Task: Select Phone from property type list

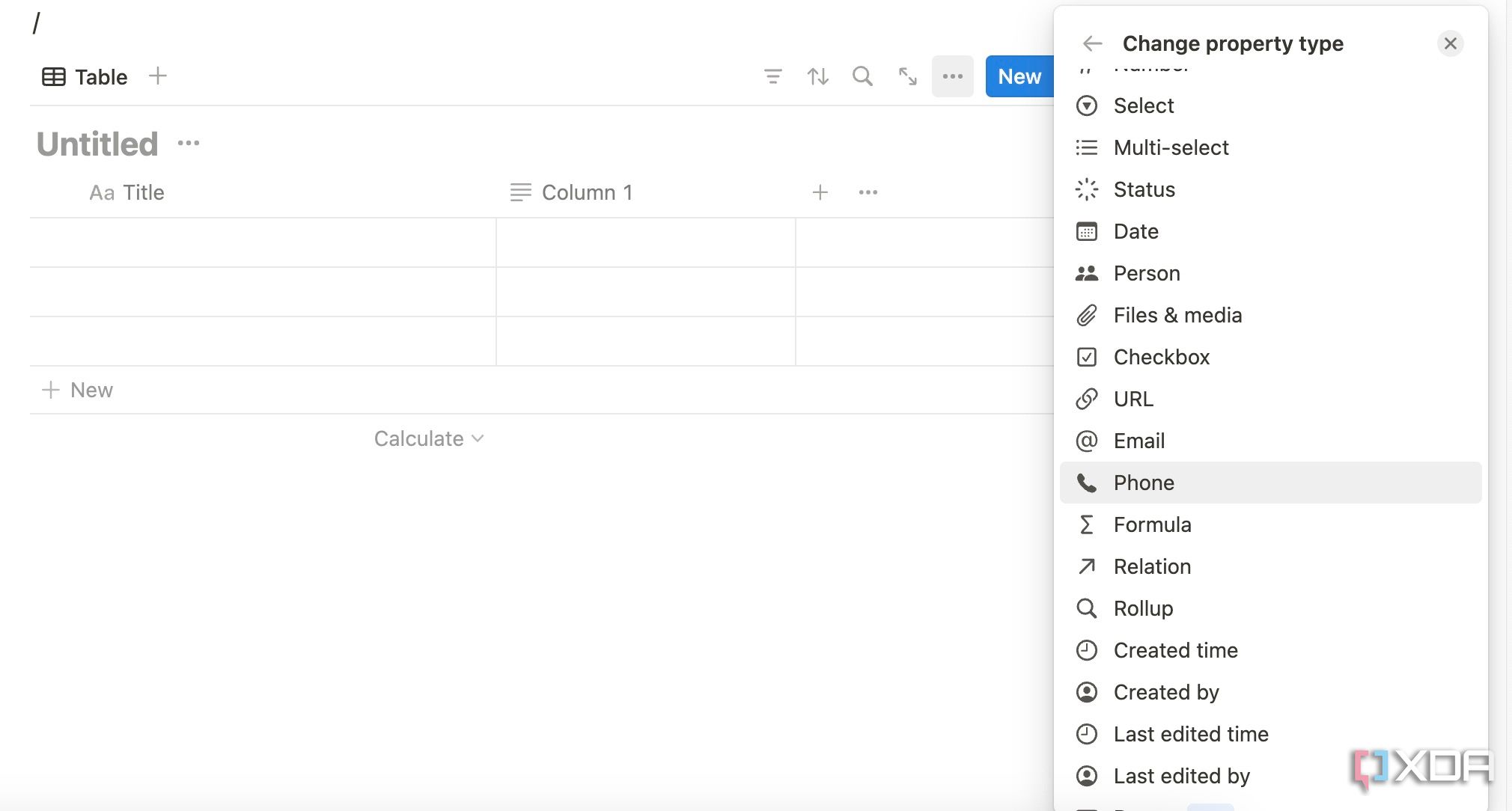Action: [x=1145, y=482]
